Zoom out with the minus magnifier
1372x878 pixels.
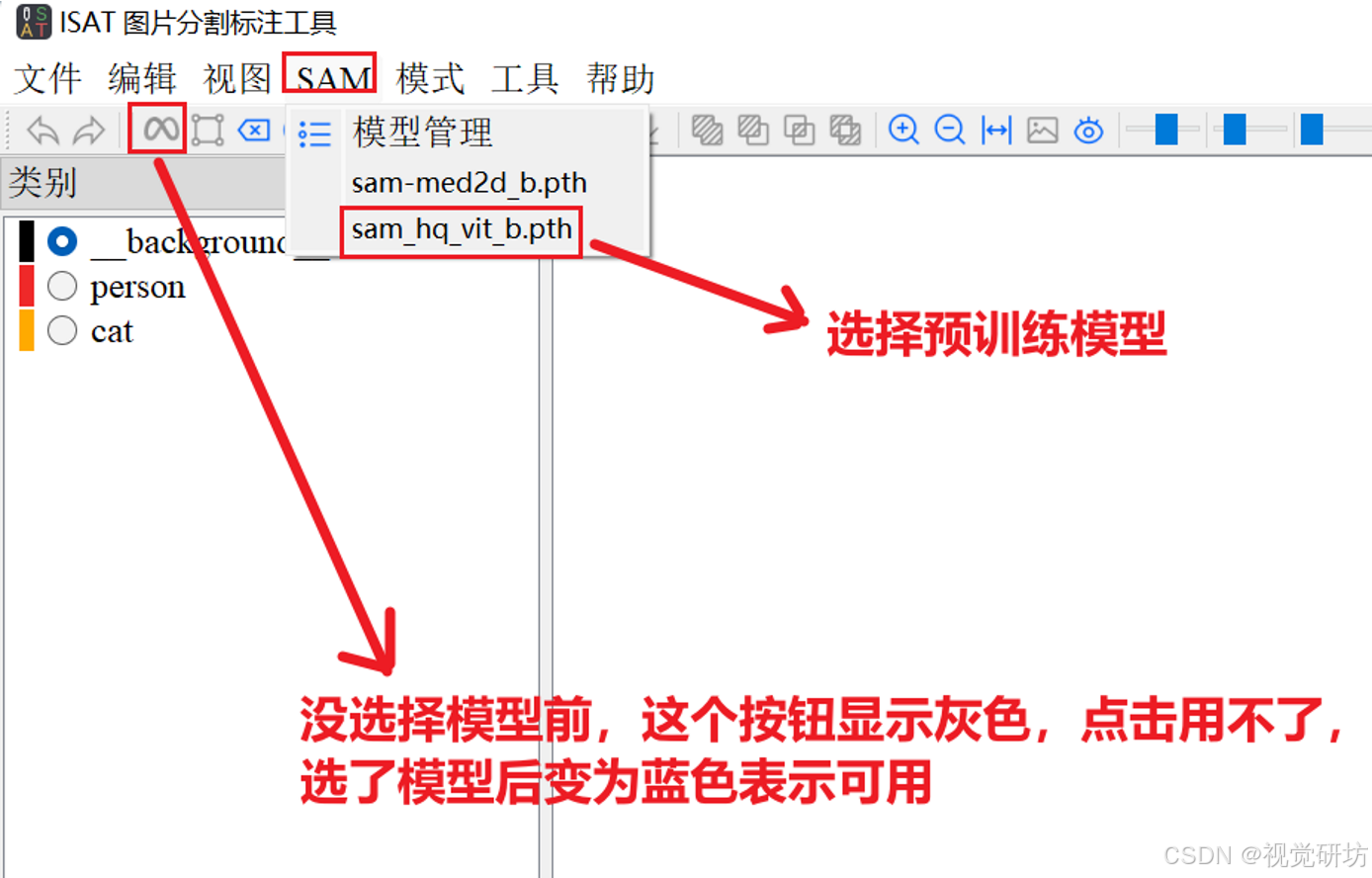950,130
